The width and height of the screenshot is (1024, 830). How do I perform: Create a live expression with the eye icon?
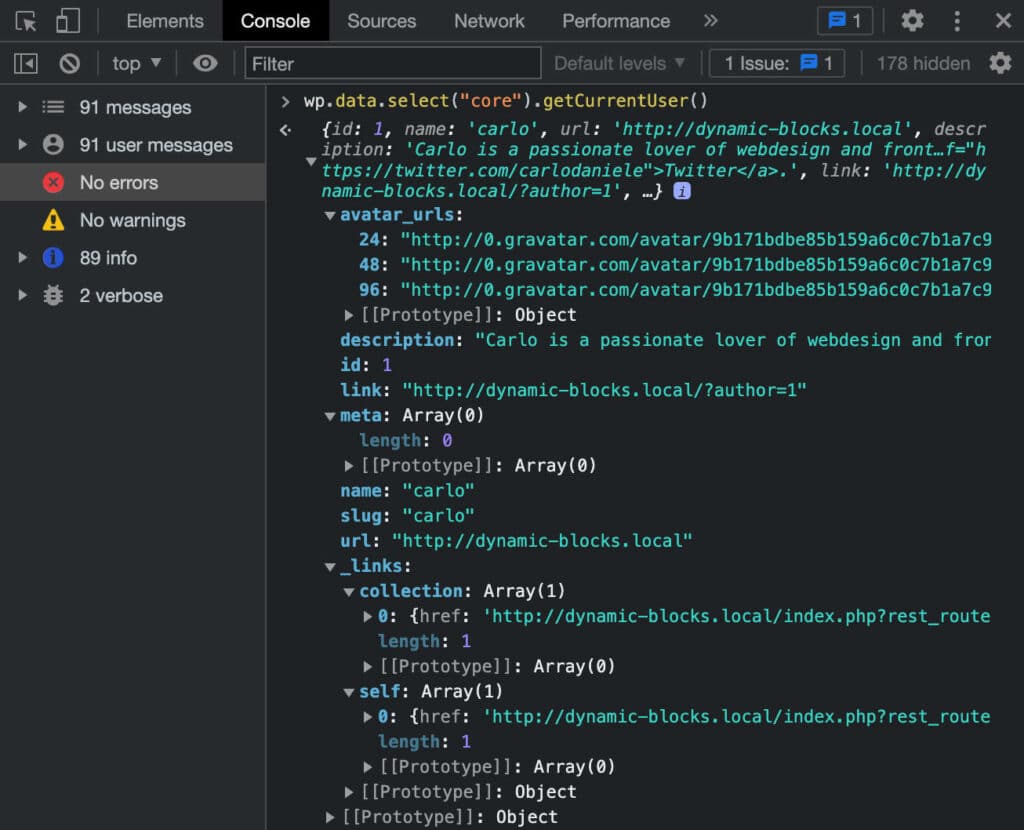coord(205,62)
